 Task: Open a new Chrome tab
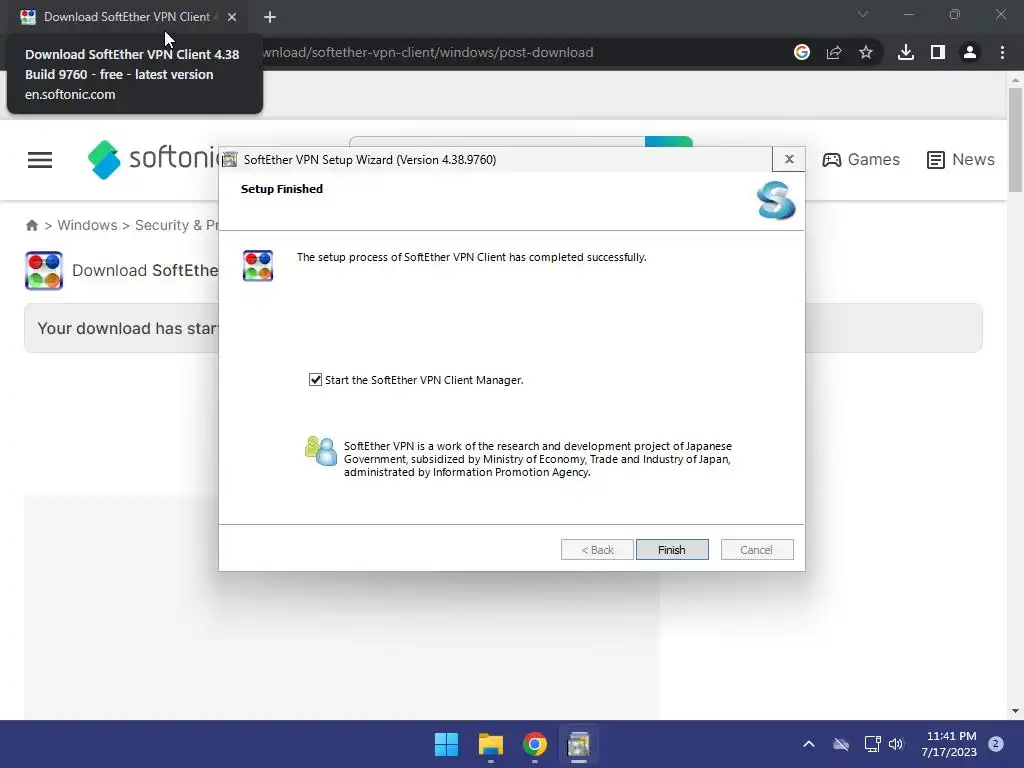click(270, 17)
